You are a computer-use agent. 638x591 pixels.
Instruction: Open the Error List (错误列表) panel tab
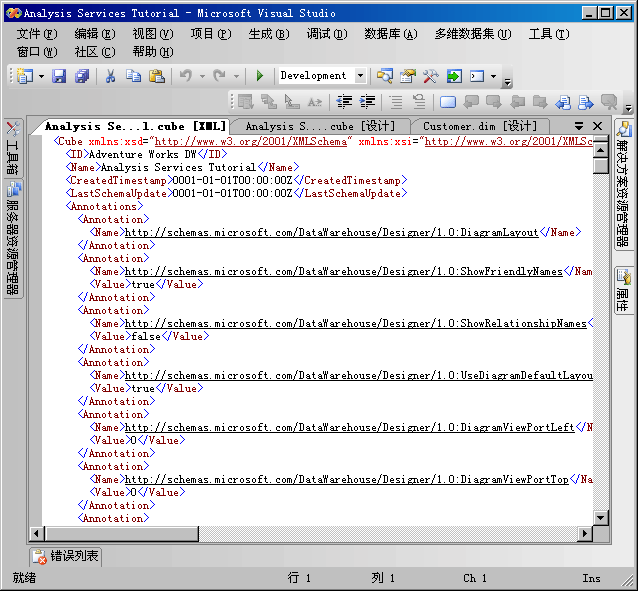(x=67, y=556)
